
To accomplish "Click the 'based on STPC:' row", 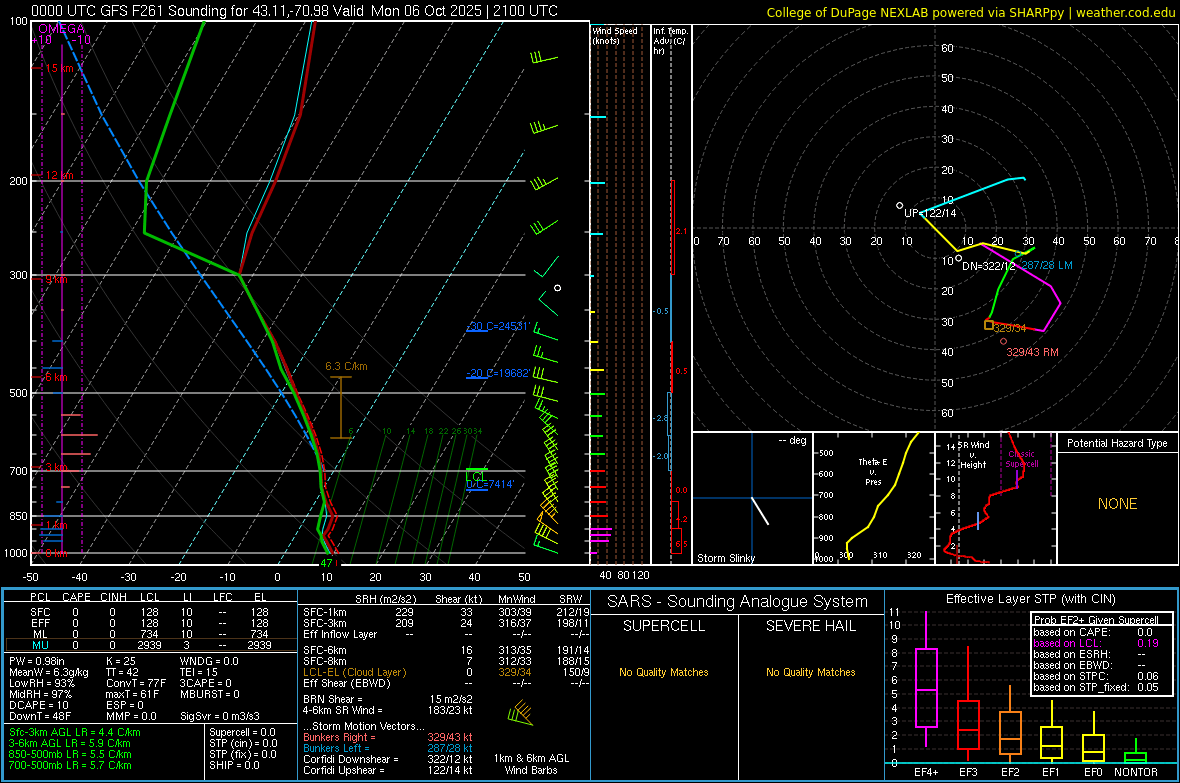I will pos(1096,676).
